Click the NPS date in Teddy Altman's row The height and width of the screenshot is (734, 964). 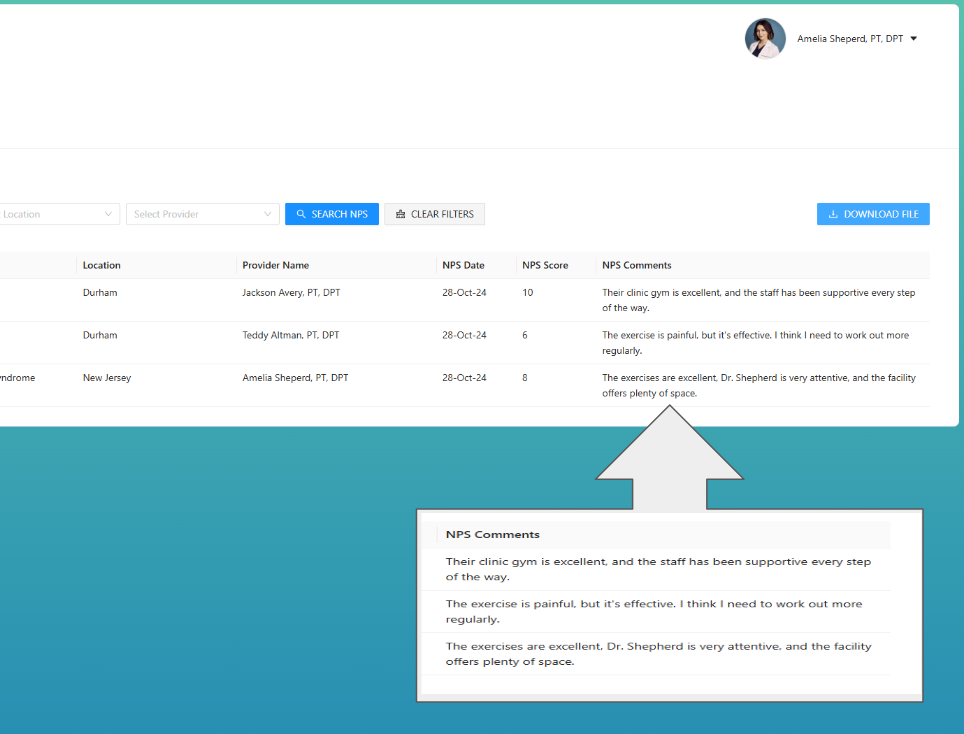click(x=464, y=335)
